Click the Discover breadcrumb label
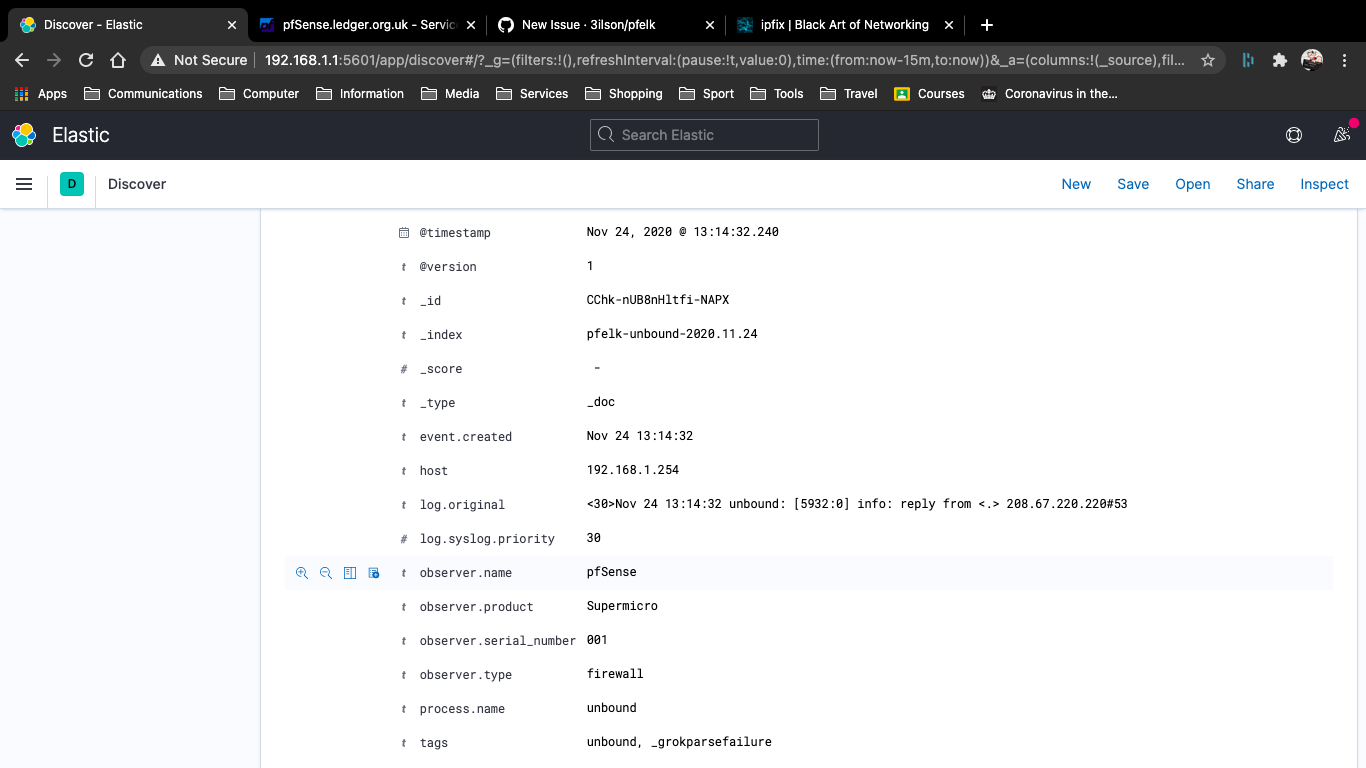1366x768 pixels. pyautogui.click(x=137, y=184)
